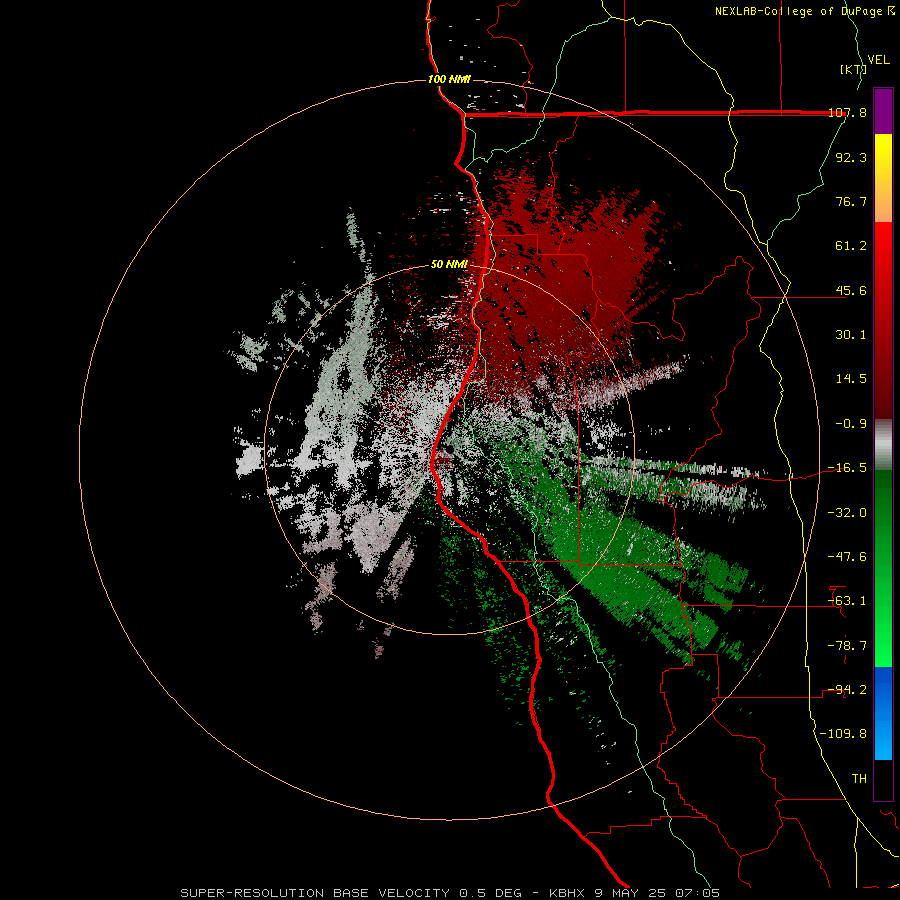Image resolution: width=900 pixels, height=900 pixels.
Task: Pick the gray near-zero segment of velocity scale
Action: click(x=883, y=445)
